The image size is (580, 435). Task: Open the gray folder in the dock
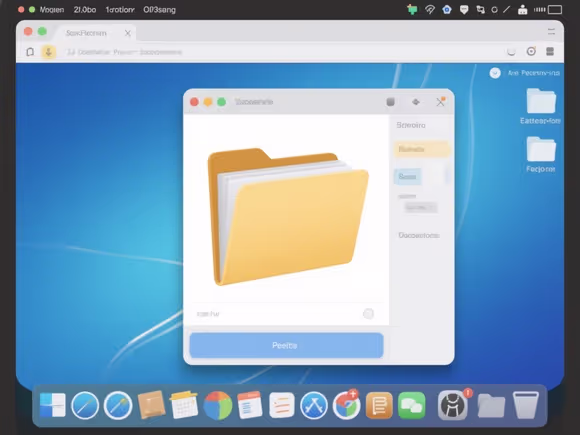491,405
